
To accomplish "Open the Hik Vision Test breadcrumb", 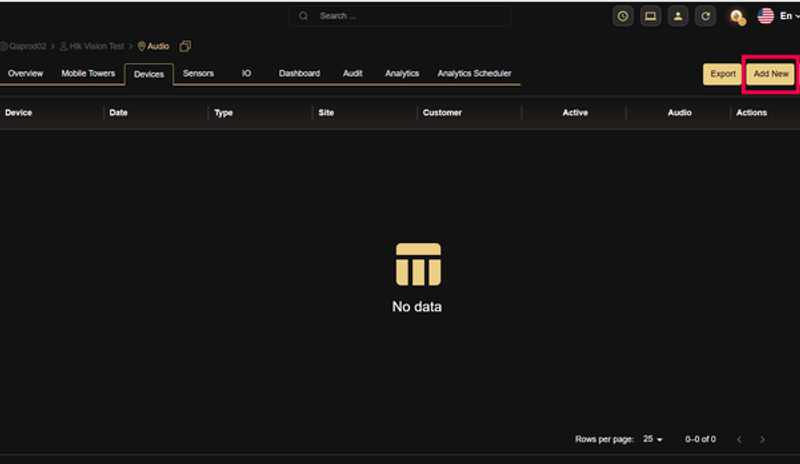I will tap(92, 46).
